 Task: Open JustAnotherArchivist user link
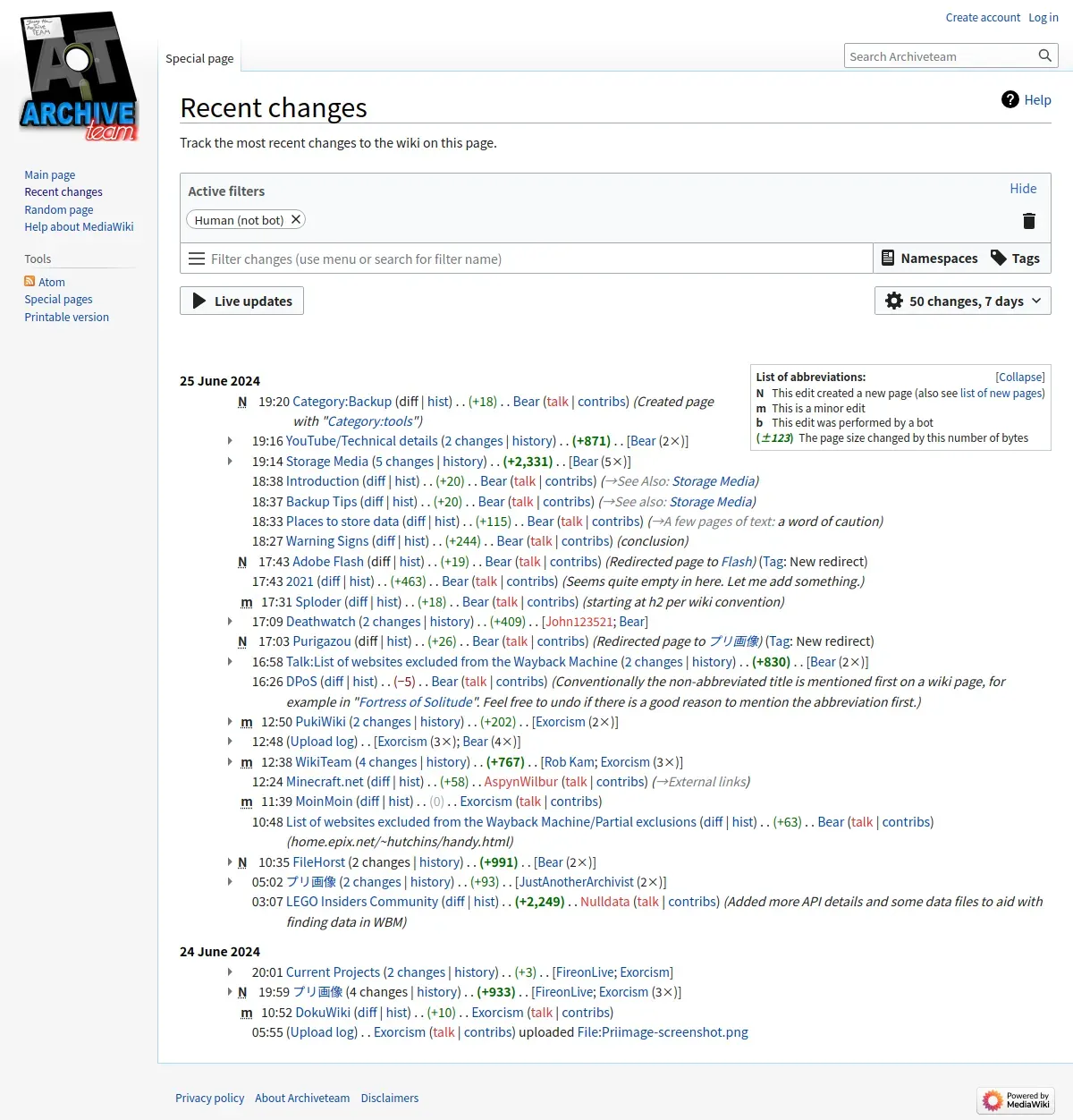pos(576,882)
